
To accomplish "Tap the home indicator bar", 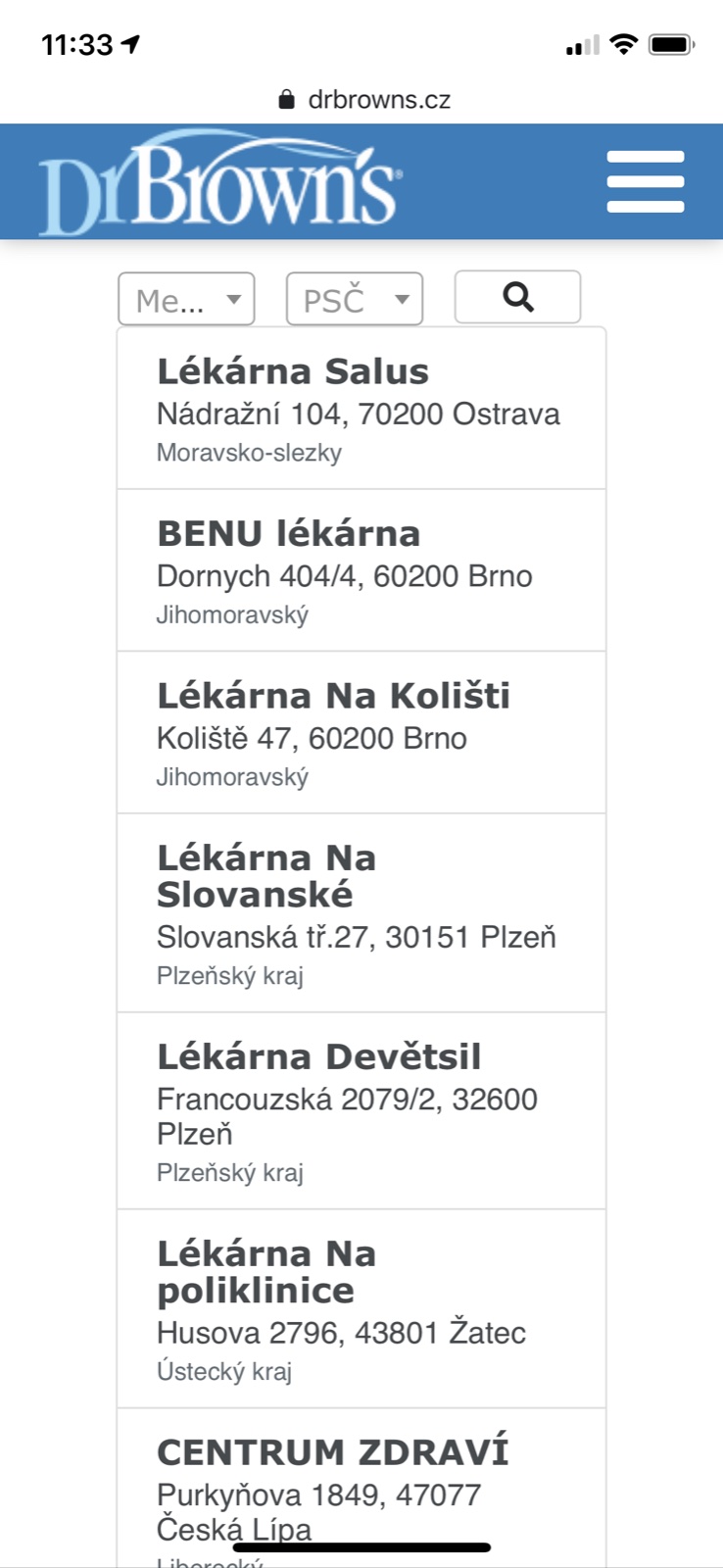I will [x=361, y=1548].
